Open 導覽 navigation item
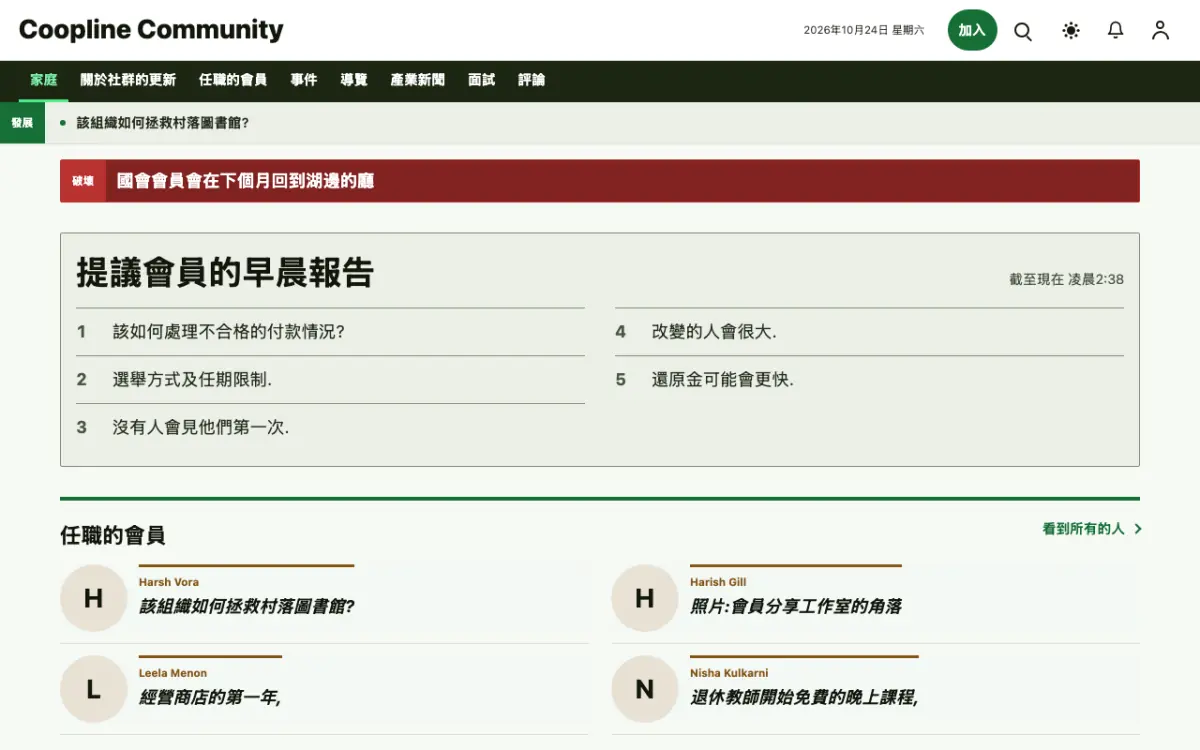 click(354, 80)
